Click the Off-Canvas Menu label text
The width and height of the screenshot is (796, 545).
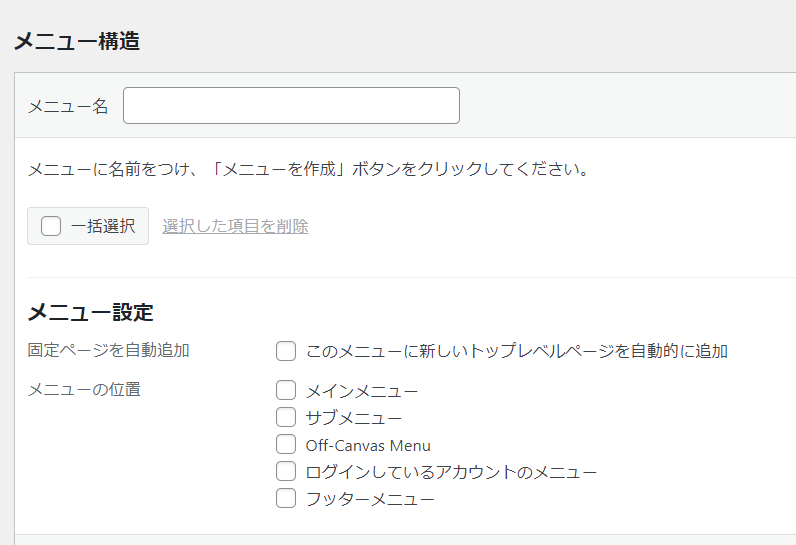click(368, 446)
